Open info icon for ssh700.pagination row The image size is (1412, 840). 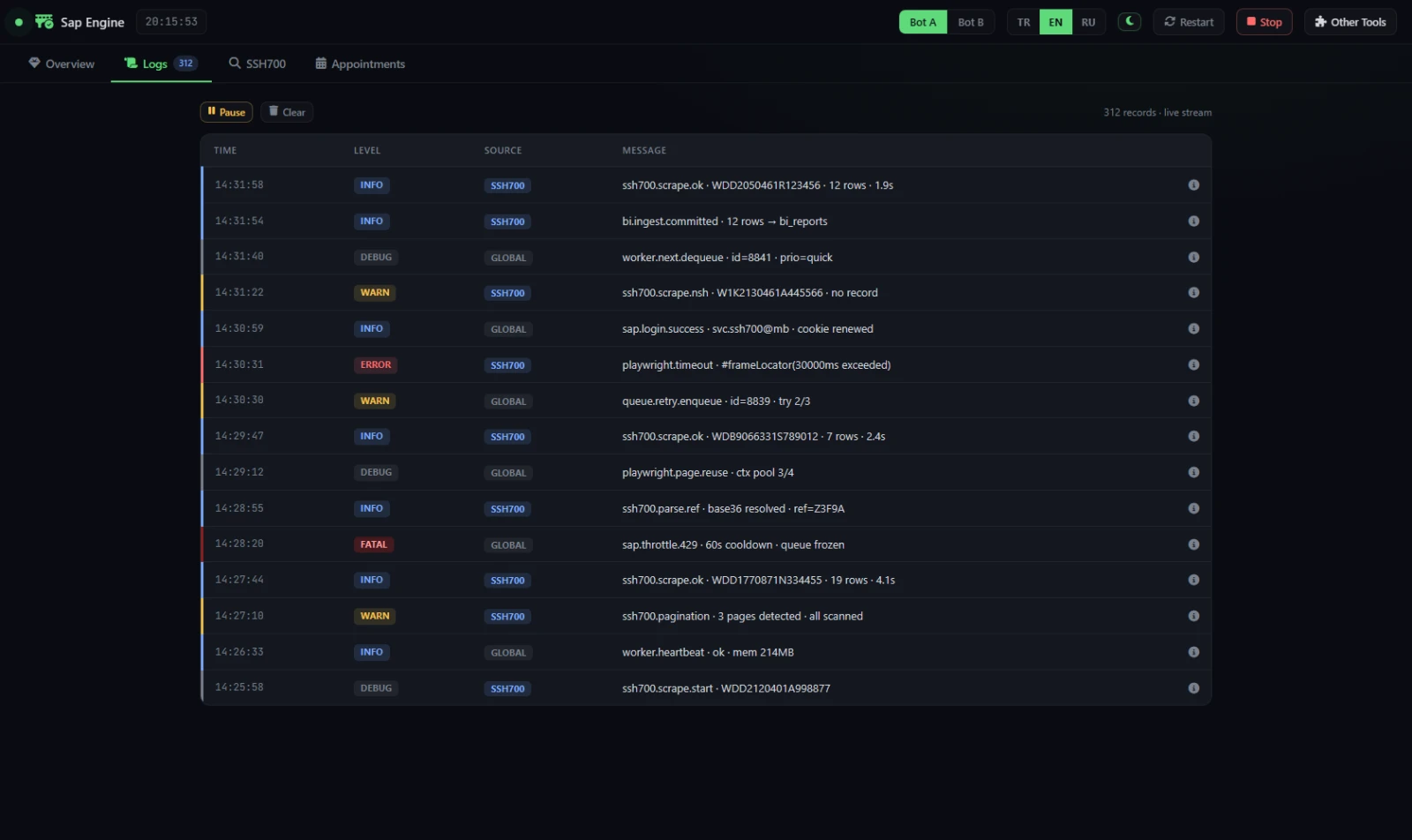coord(1193,617)
